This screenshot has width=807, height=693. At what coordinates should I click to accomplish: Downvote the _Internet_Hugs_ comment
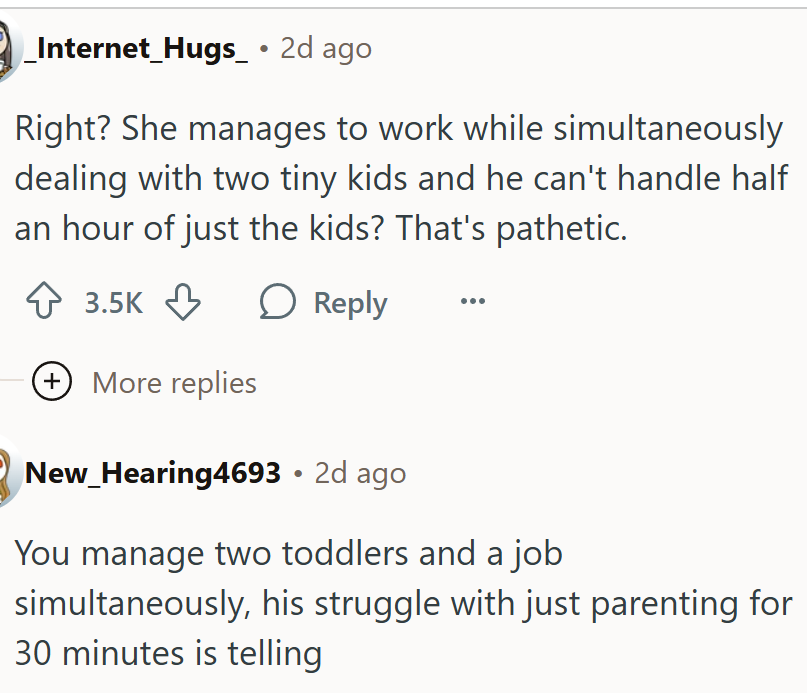(183, 303)
